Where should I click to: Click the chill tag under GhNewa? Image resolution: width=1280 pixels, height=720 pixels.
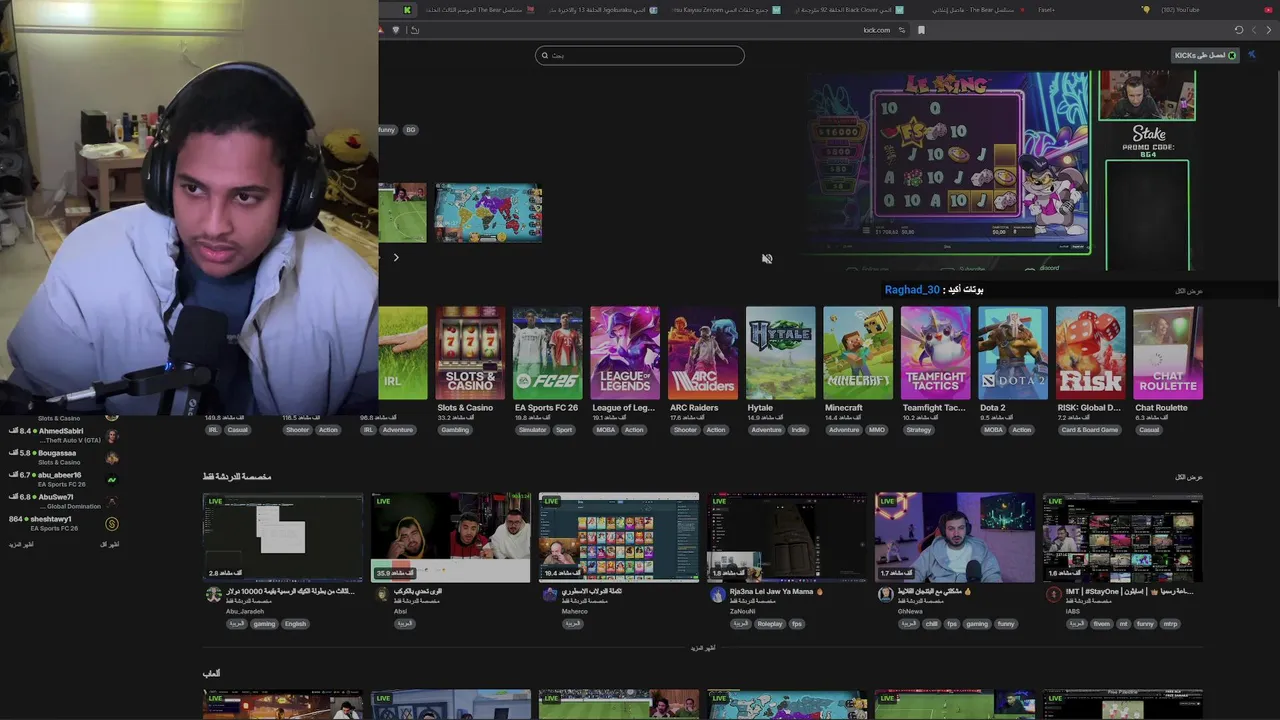pyautogui.click(x=932, y=624)
